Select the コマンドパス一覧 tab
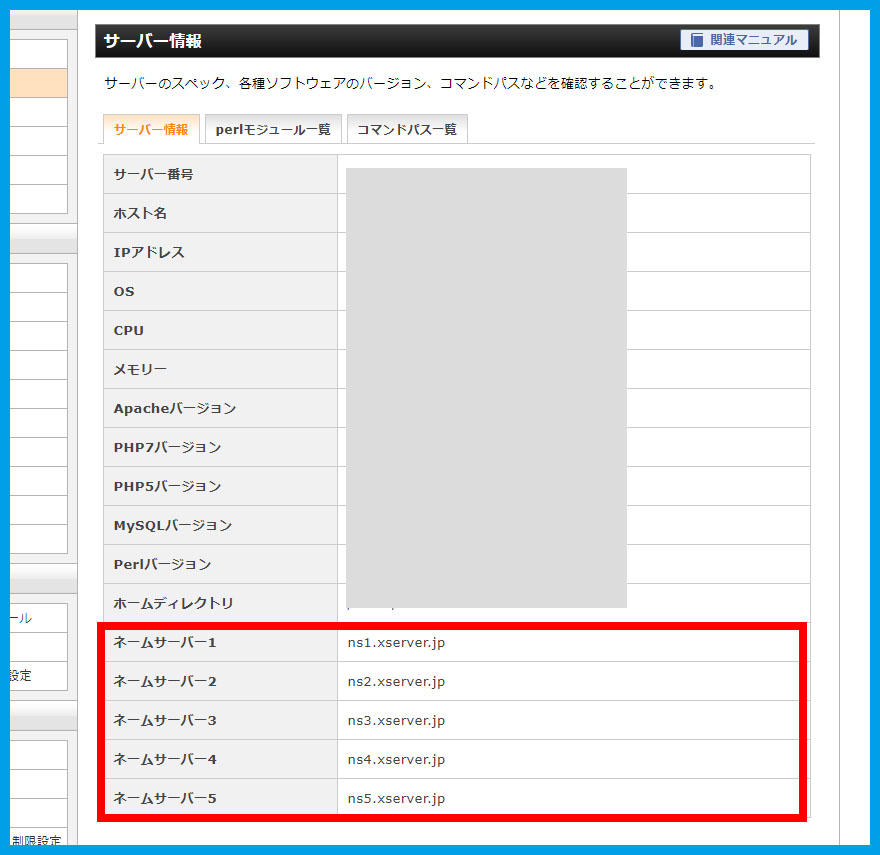The height and width of the screenshot is (855, 880). [406, 130]
